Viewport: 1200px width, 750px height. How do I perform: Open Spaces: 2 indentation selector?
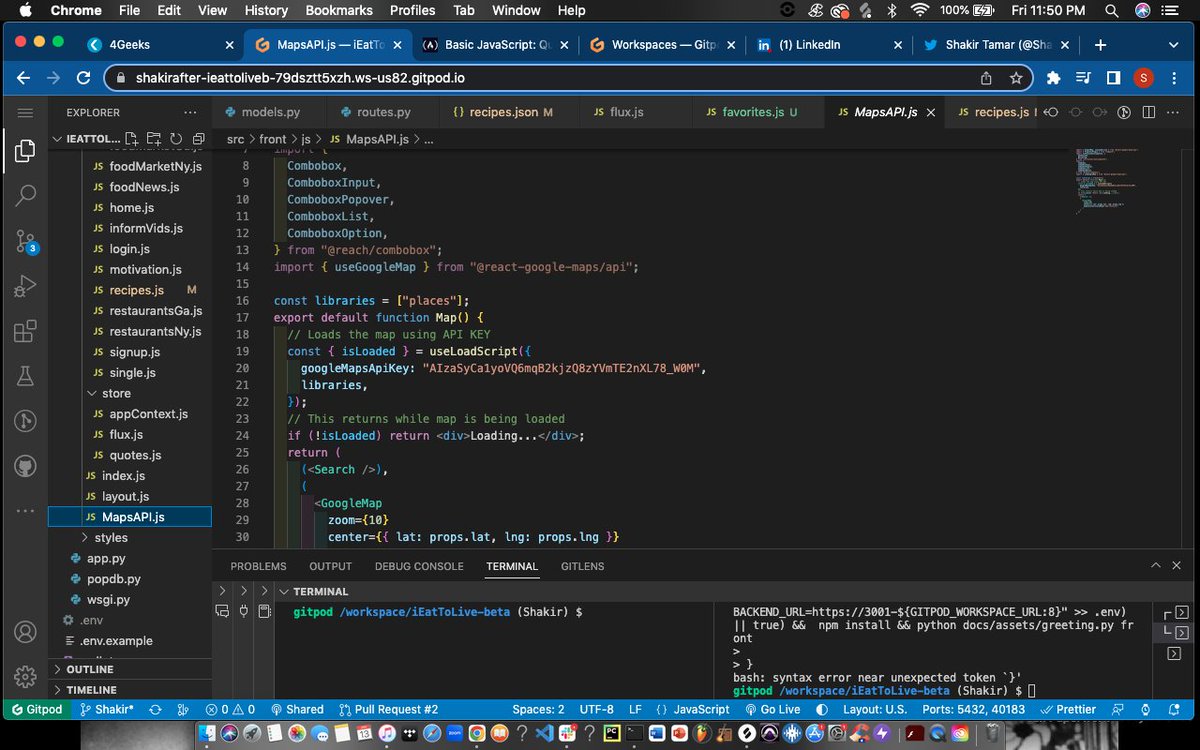pos(538,709)
